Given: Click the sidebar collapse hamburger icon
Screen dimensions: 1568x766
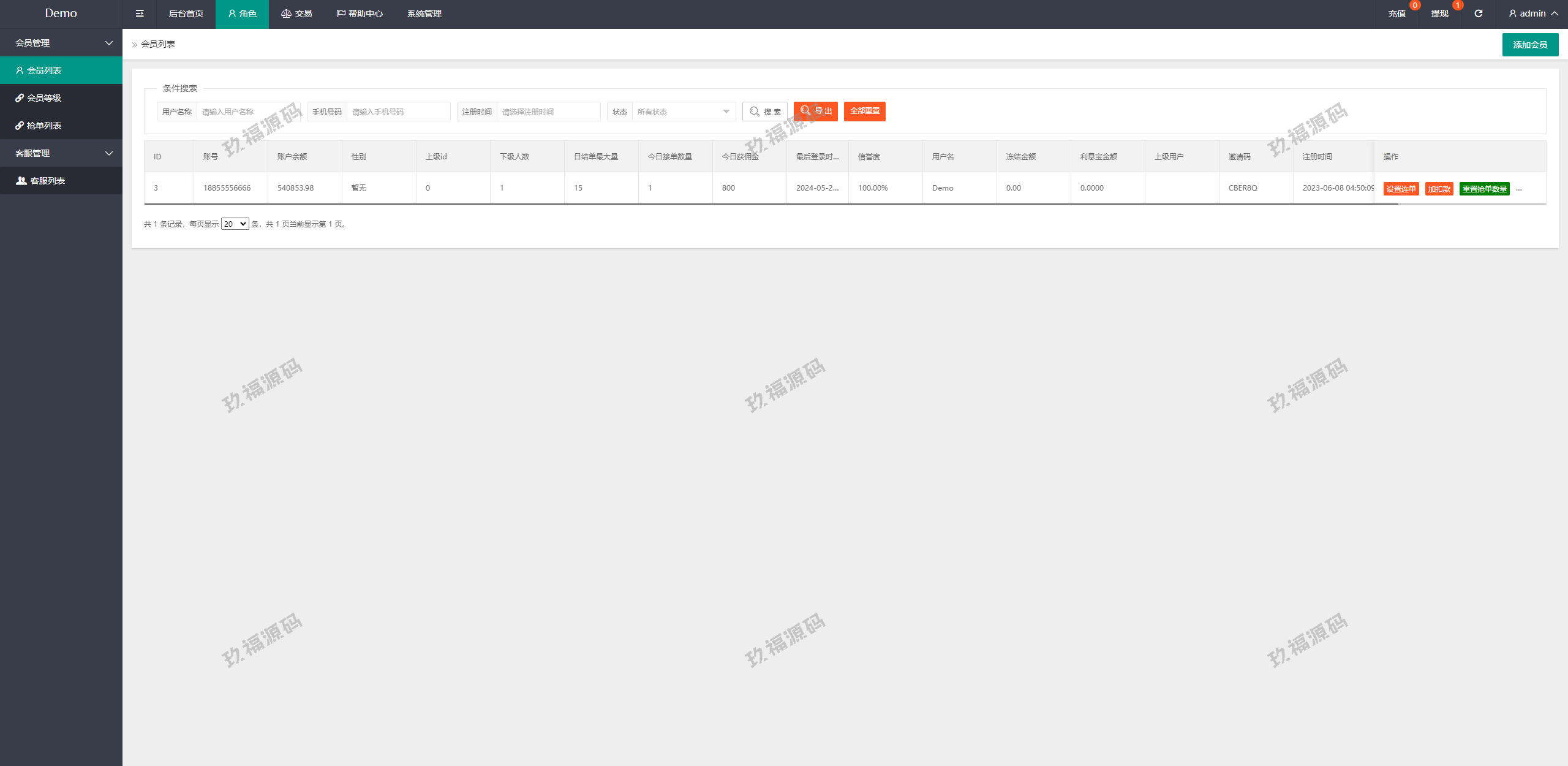Looking at the screenshot, I should coord(140,13).
